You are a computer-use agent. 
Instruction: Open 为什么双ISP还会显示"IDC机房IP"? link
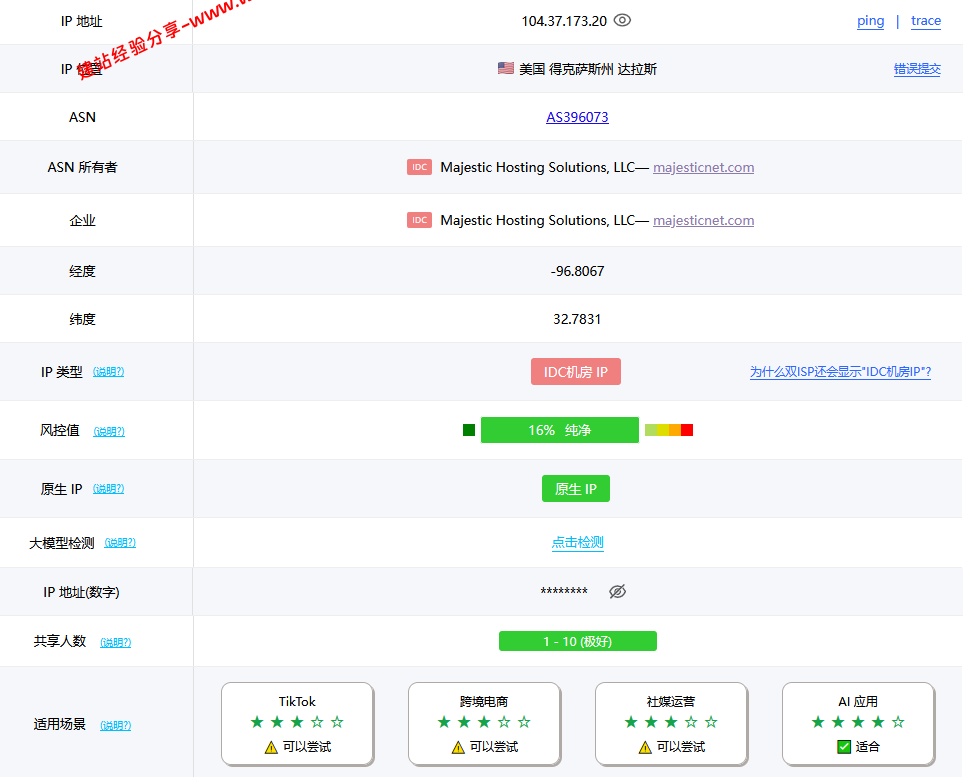coord(840,372)
